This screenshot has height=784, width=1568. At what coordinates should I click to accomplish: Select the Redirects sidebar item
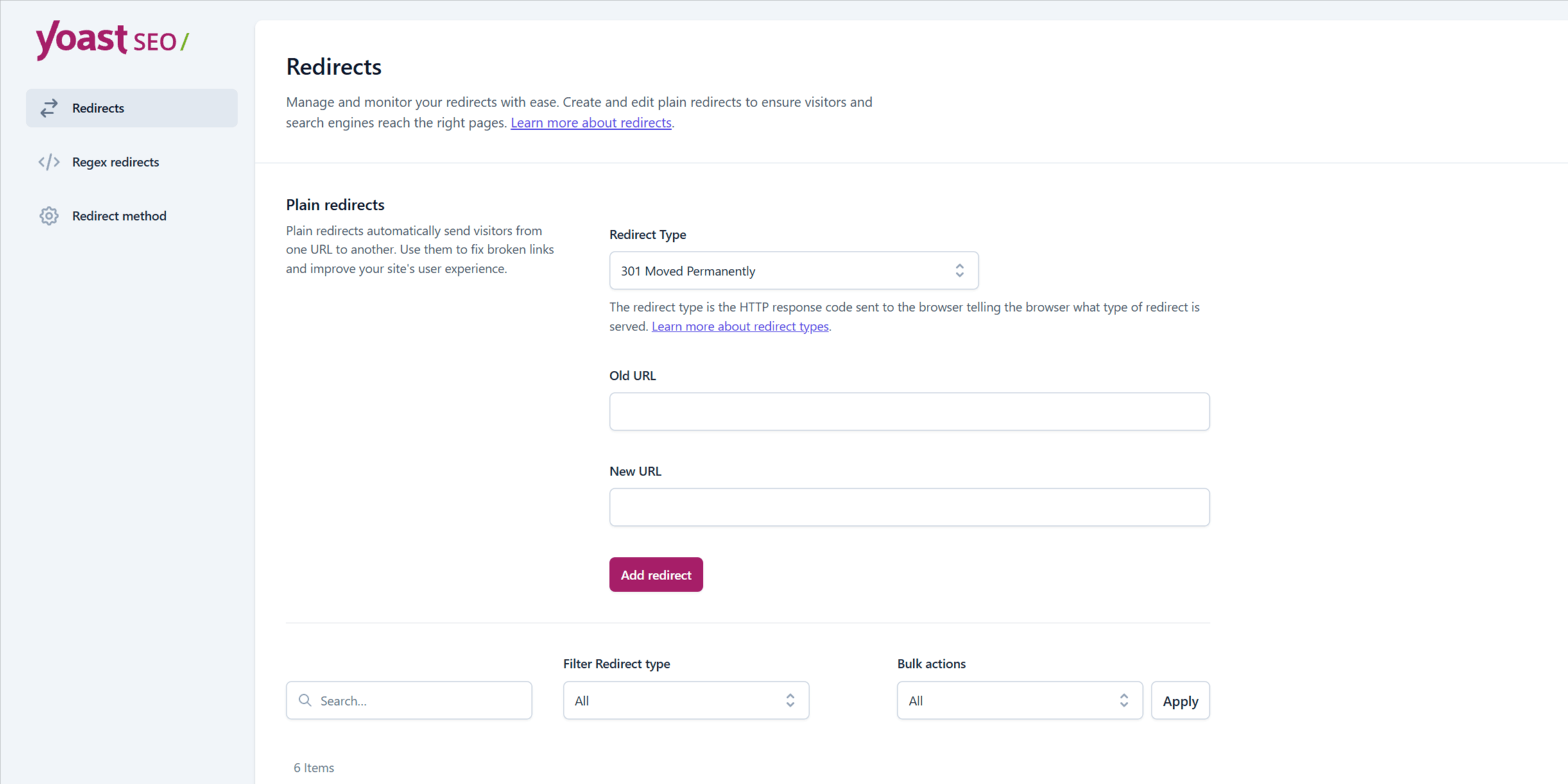point(132,108)
